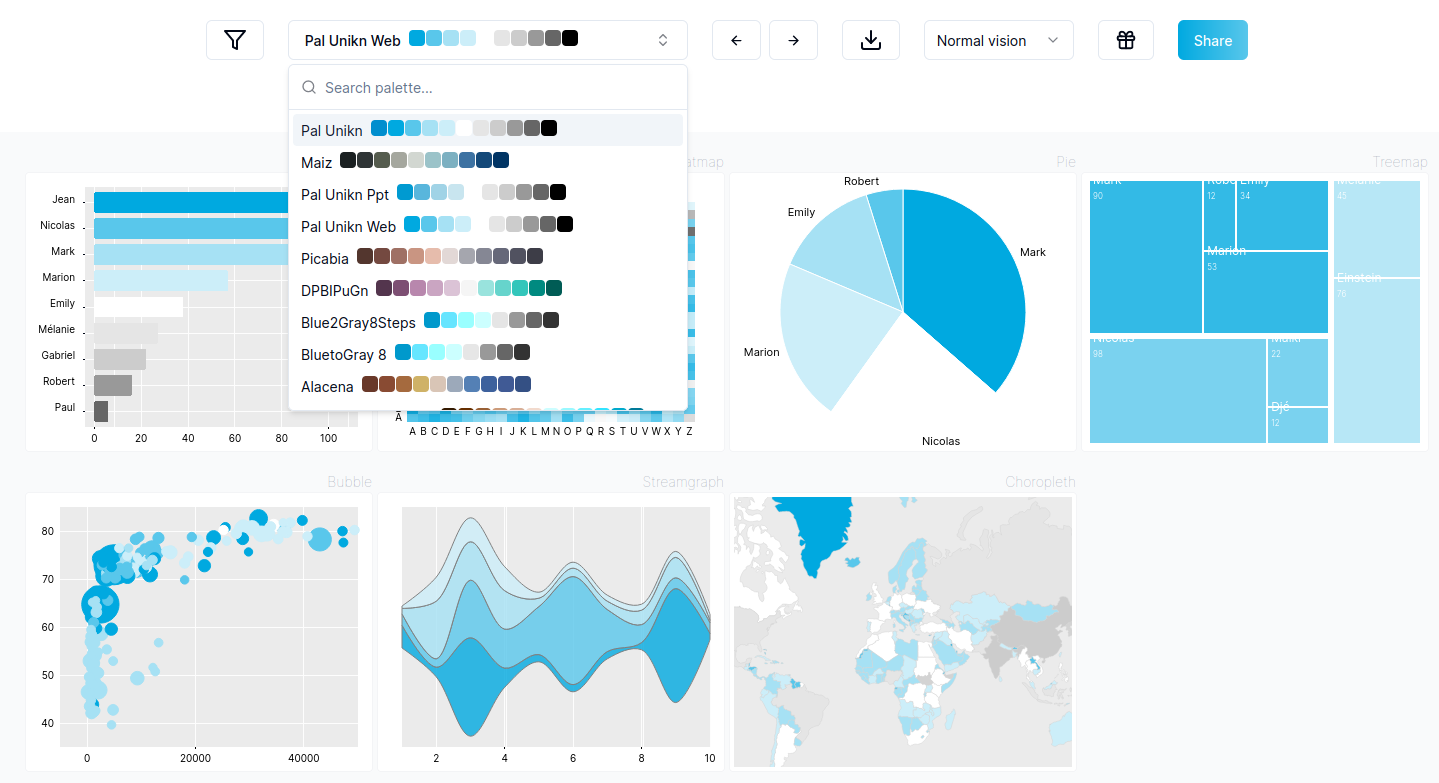
Task: Click the Jean bar in the bar chart
Action: [190, 202]
